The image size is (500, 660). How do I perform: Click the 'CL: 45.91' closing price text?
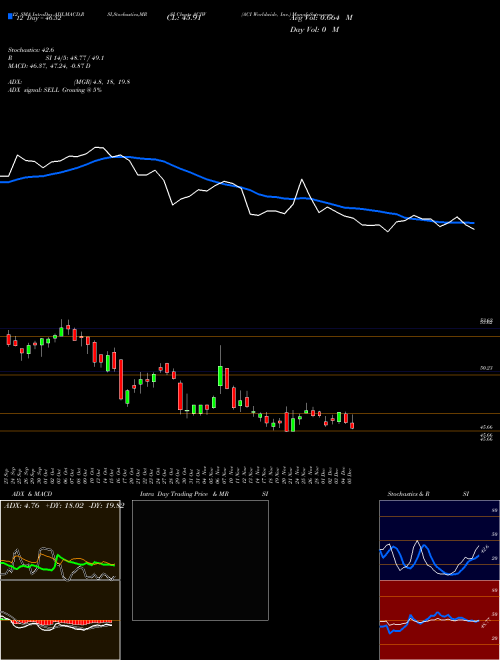[184, 18]
